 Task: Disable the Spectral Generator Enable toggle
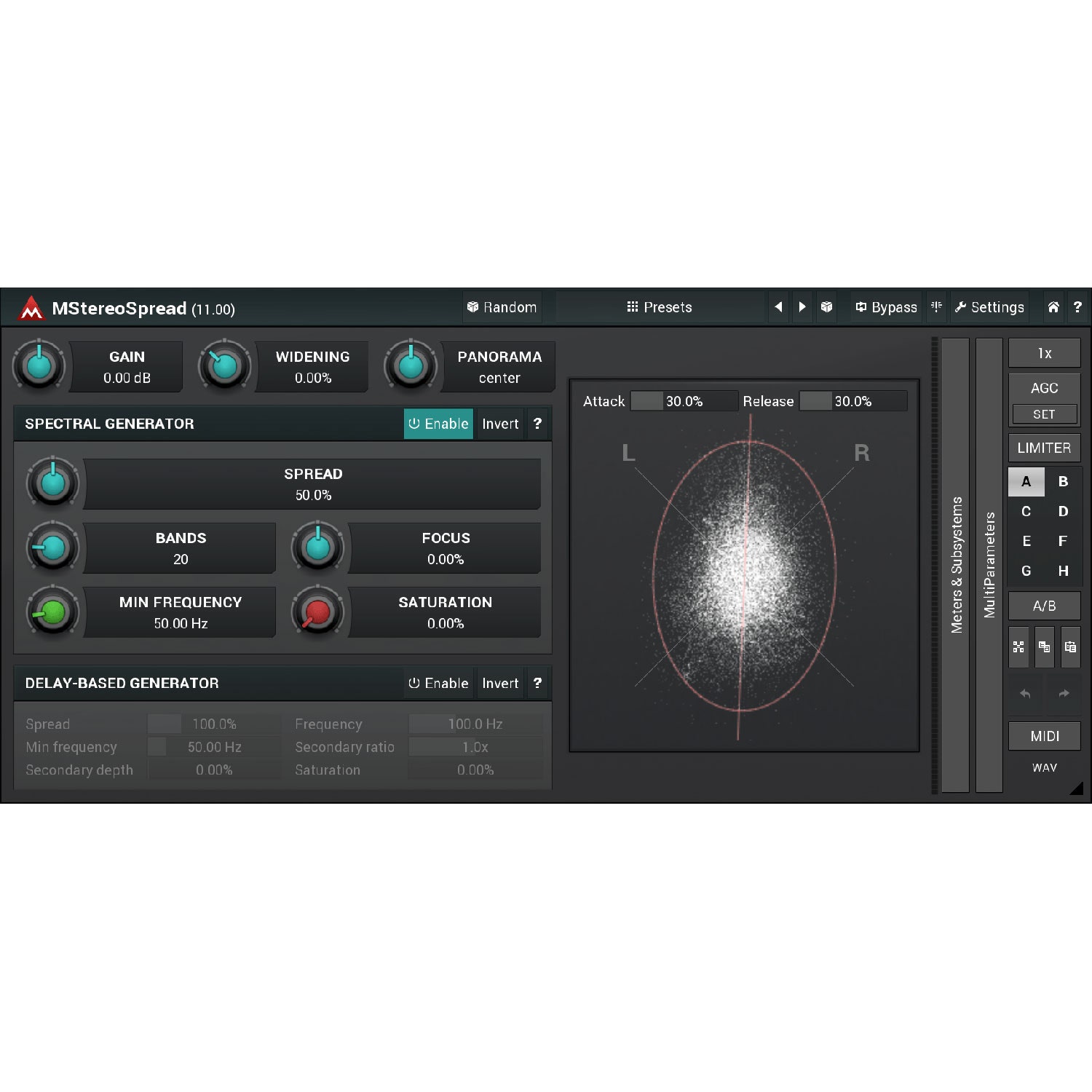pos(438,424)
